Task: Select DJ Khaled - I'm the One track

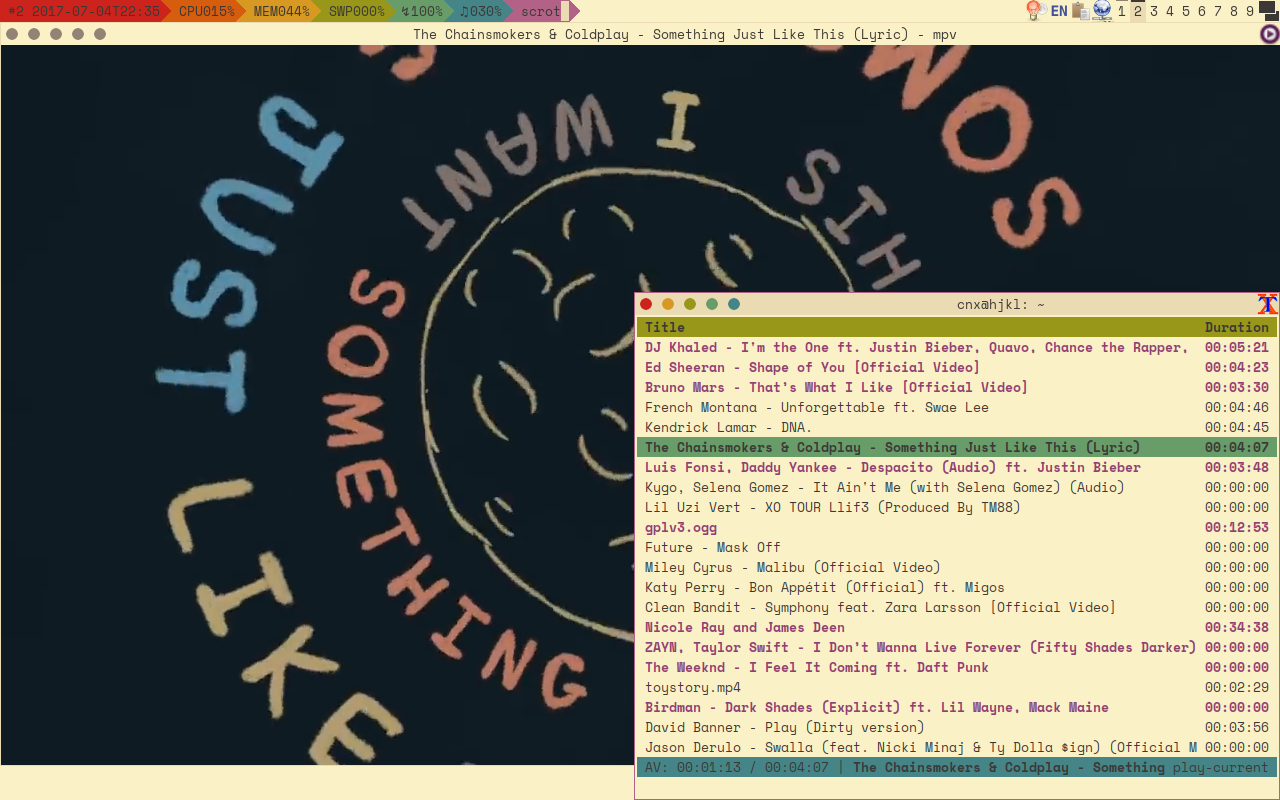Action: 957,347
